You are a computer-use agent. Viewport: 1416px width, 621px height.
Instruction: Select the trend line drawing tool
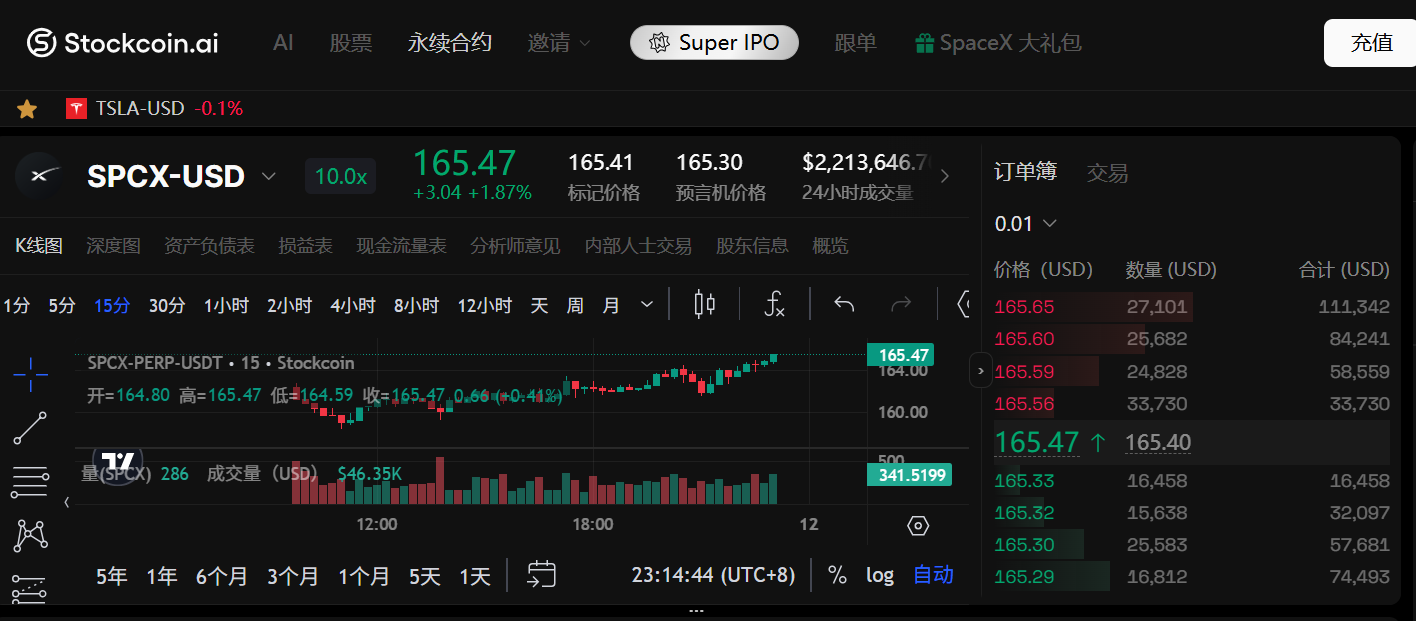pyautogui.click(x=30, y=428)
